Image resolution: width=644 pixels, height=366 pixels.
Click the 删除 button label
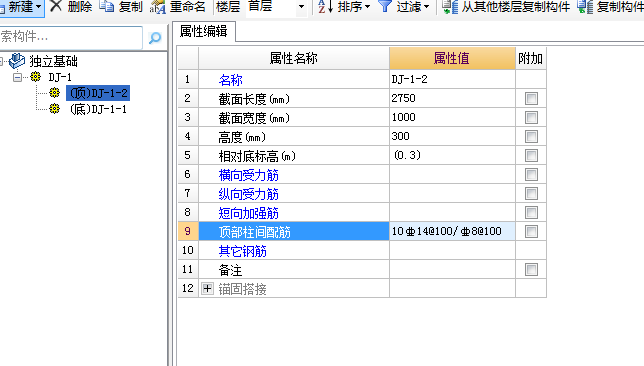tap(80, 7)
